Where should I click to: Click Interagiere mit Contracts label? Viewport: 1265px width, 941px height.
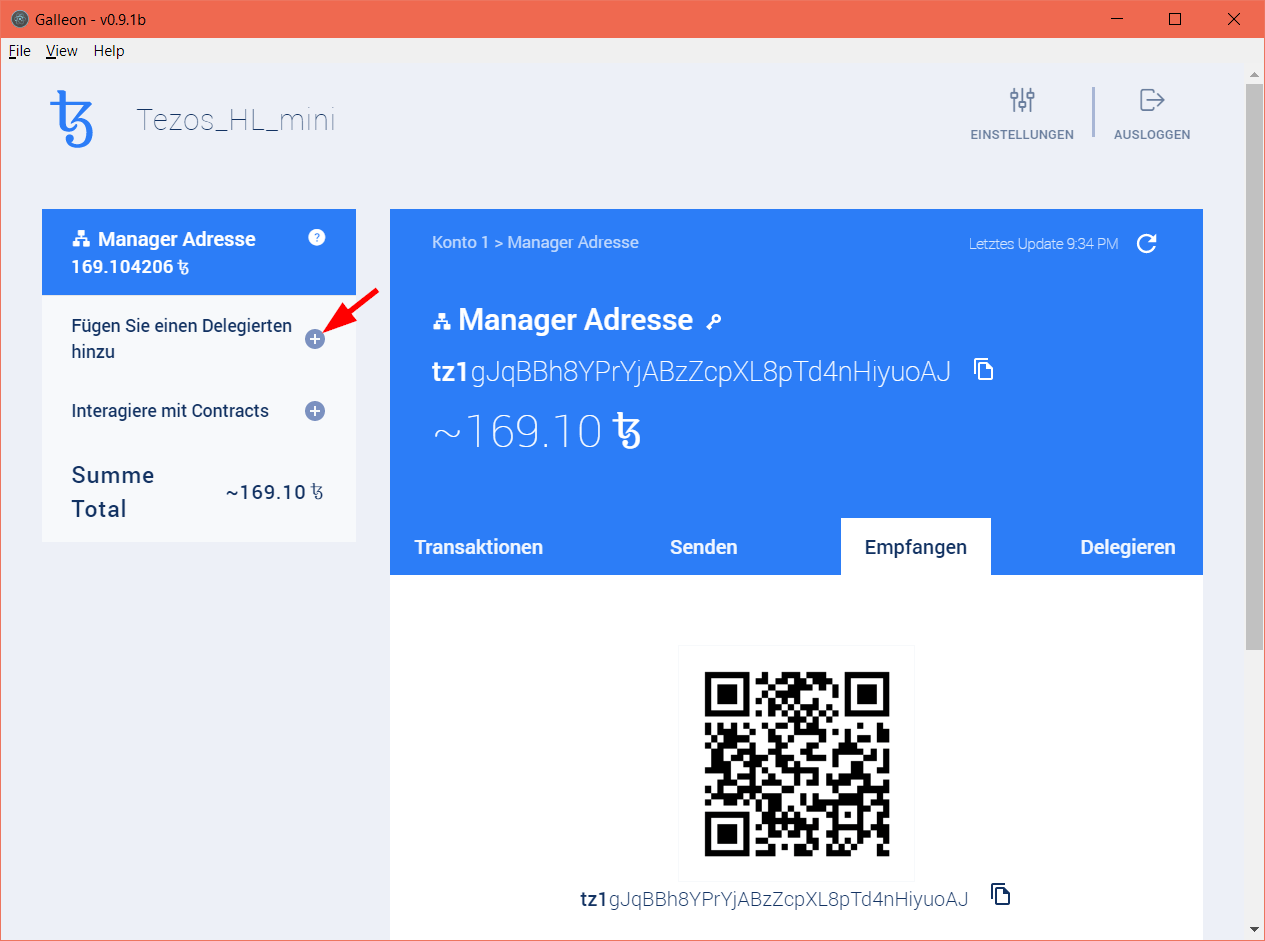tap(170, 411)
